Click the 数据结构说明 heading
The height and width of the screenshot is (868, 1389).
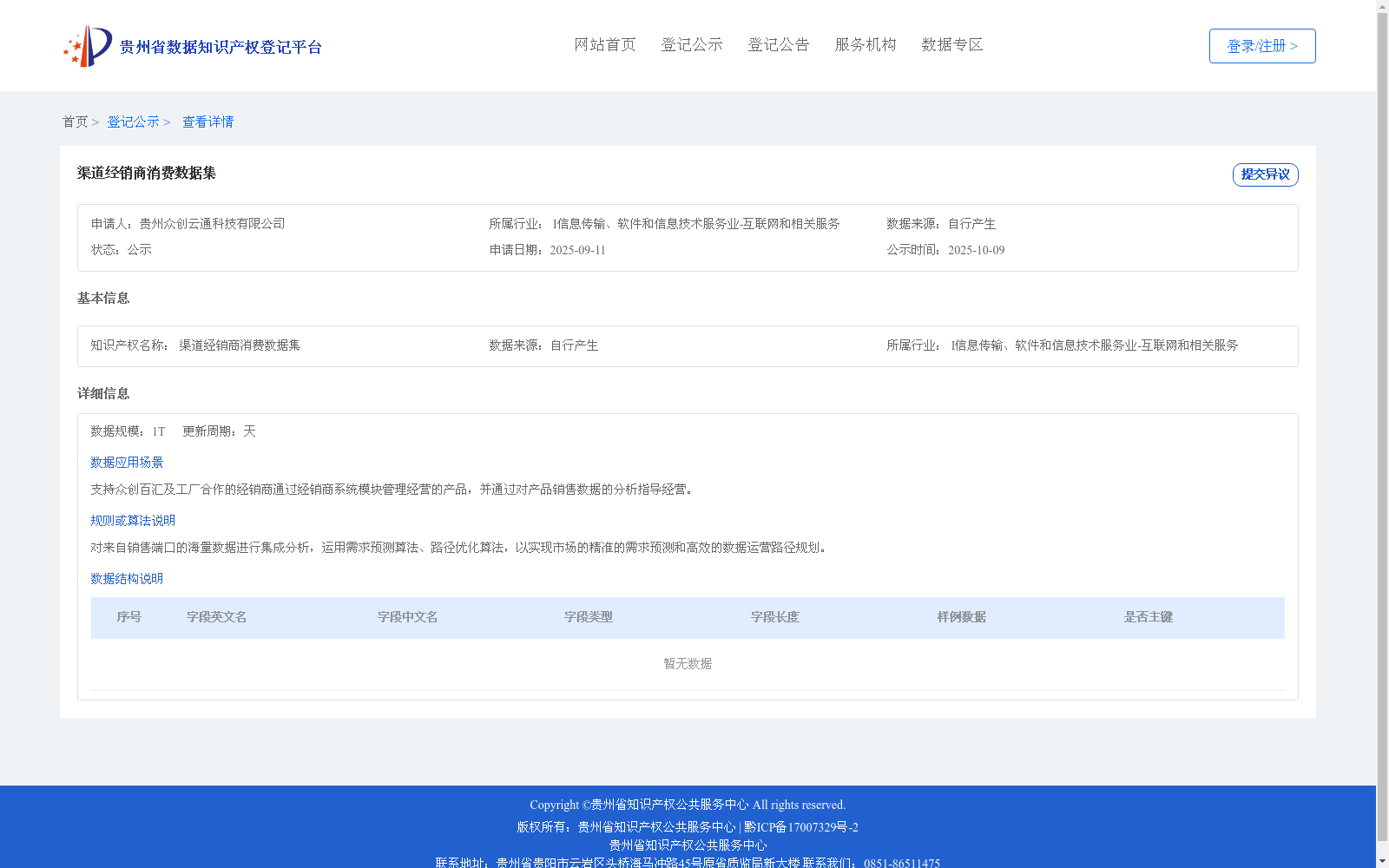[127, 579]
